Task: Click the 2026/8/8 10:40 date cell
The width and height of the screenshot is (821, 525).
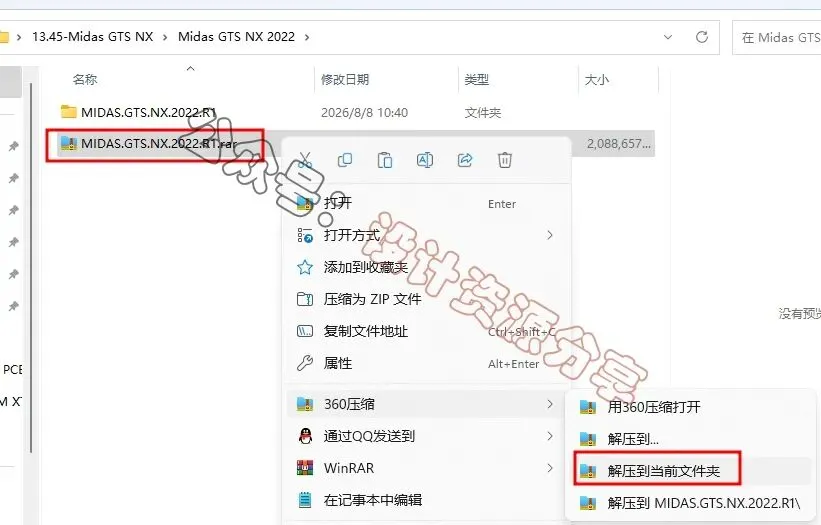Action: pos(364,113)
